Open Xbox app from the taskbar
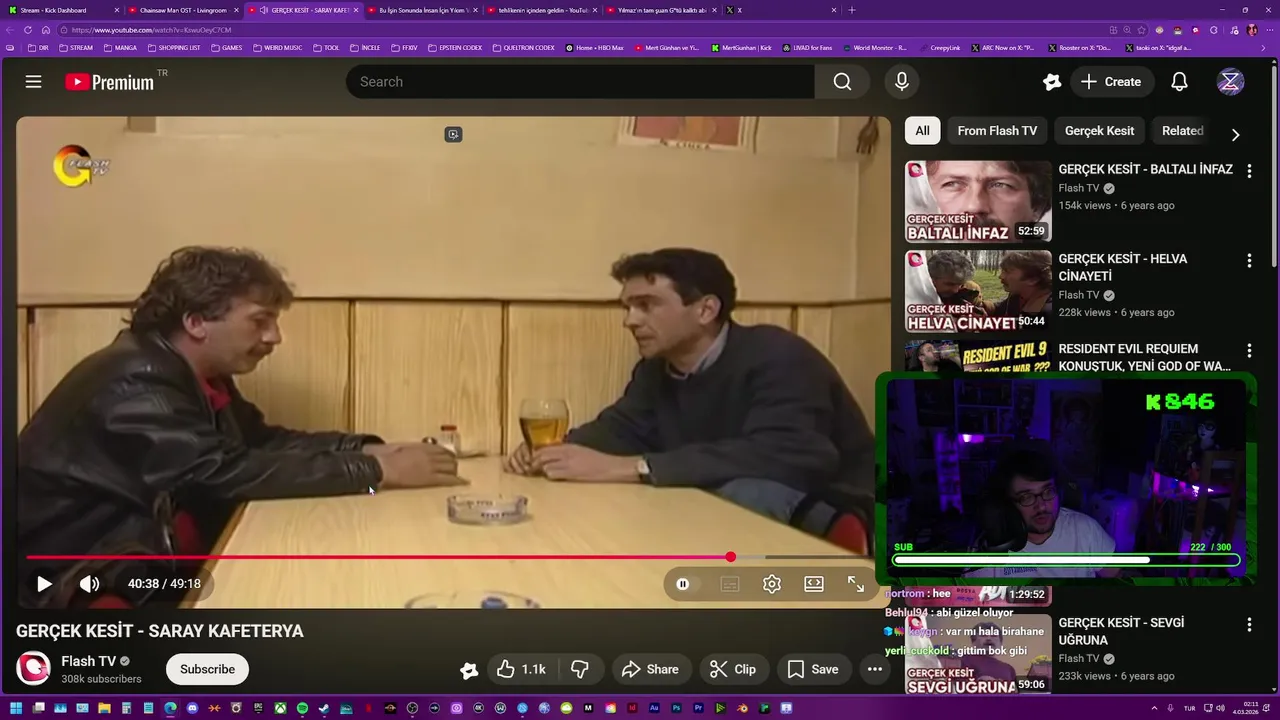Screen dimensions: 1280x720 [x=280, y=708]
